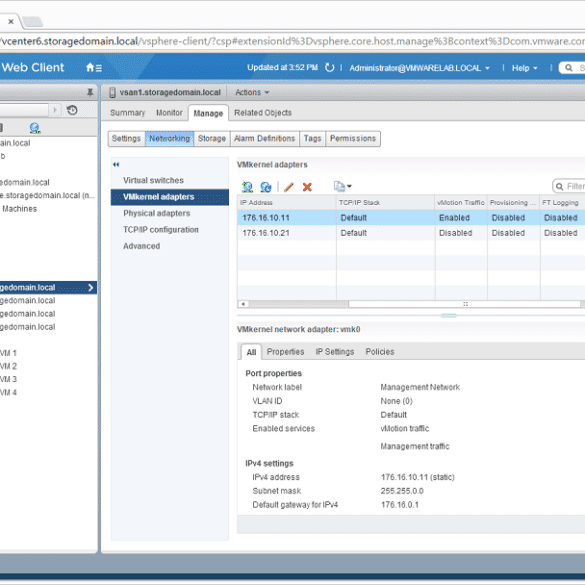This screenshot has height=585, width=585.
Task: Select the Networking globe inventory icon
Action: pos(35,128)
